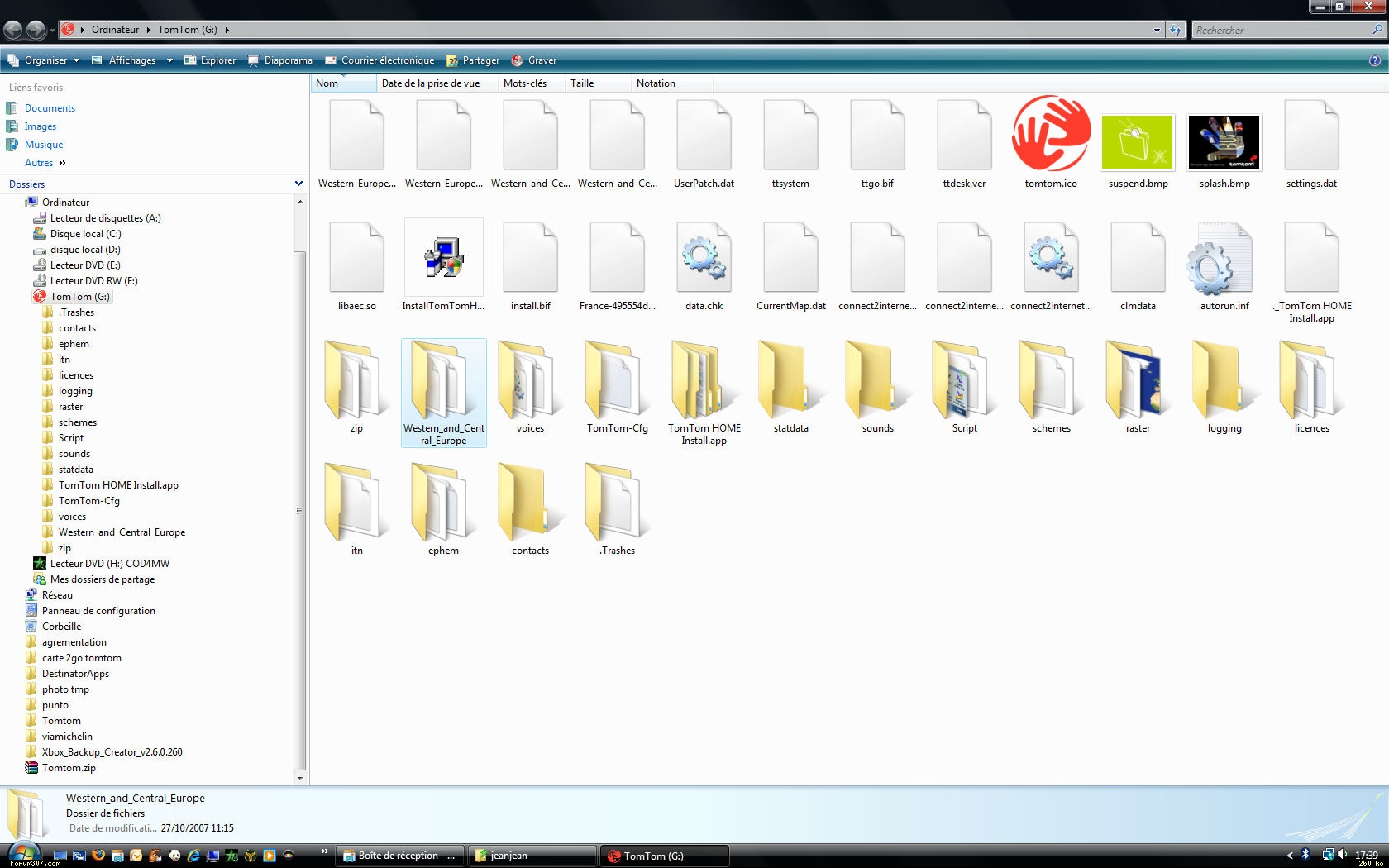
Task: Click the Help question mark icon
Action: pyautogui.click(x=1375, y=60)
